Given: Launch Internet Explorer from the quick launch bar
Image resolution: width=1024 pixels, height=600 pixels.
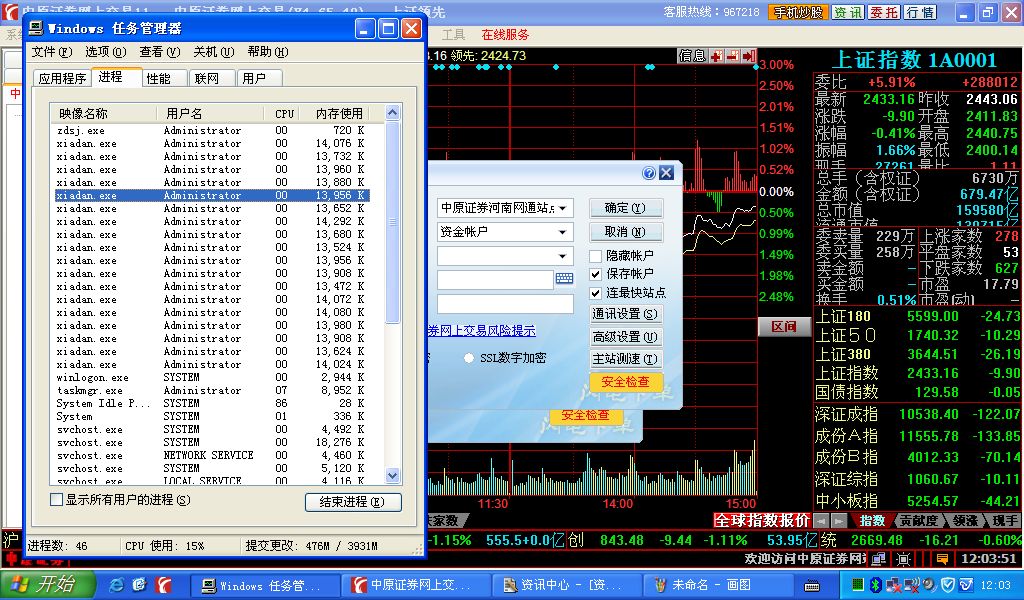Looking at the screenshot, I should [116, 584].
